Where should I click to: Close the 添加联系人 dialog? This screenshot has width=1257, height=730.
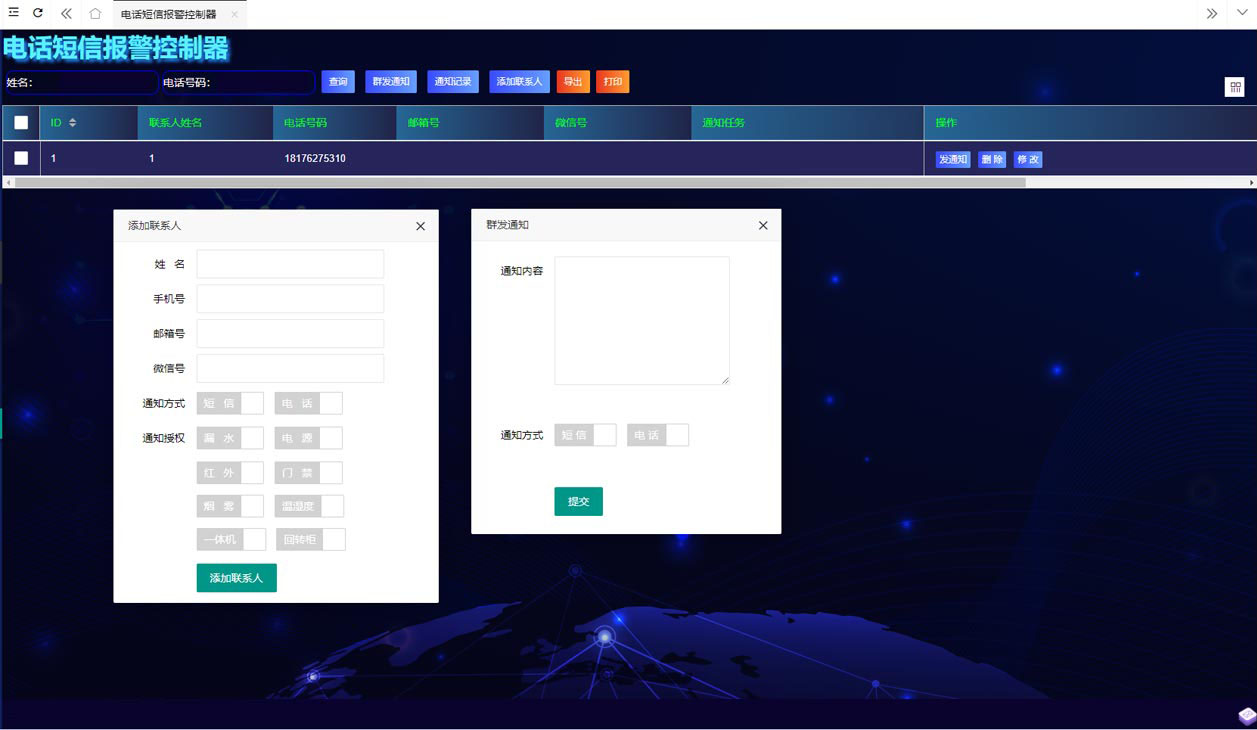click(x=420, y=226)
